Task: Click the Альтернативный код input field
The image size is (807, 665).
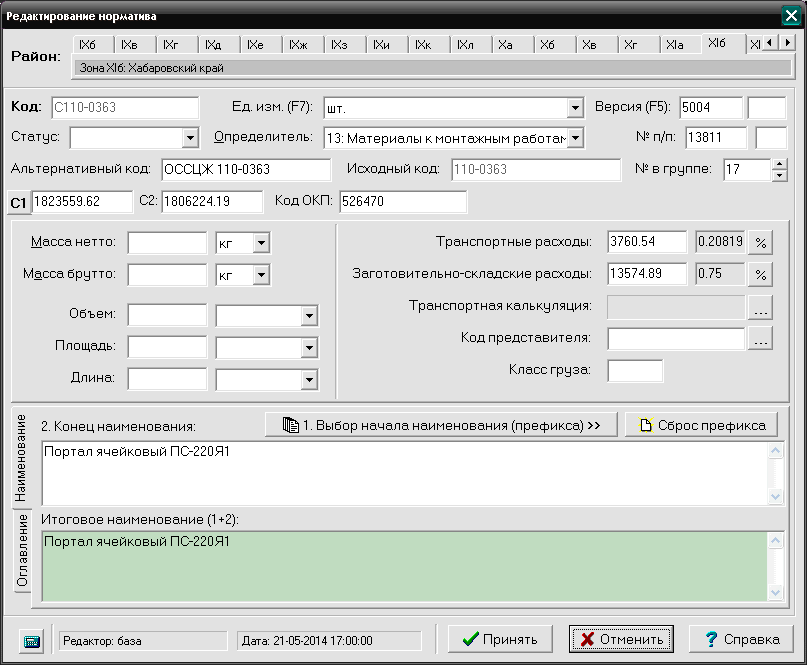Action: coord(245,170)
